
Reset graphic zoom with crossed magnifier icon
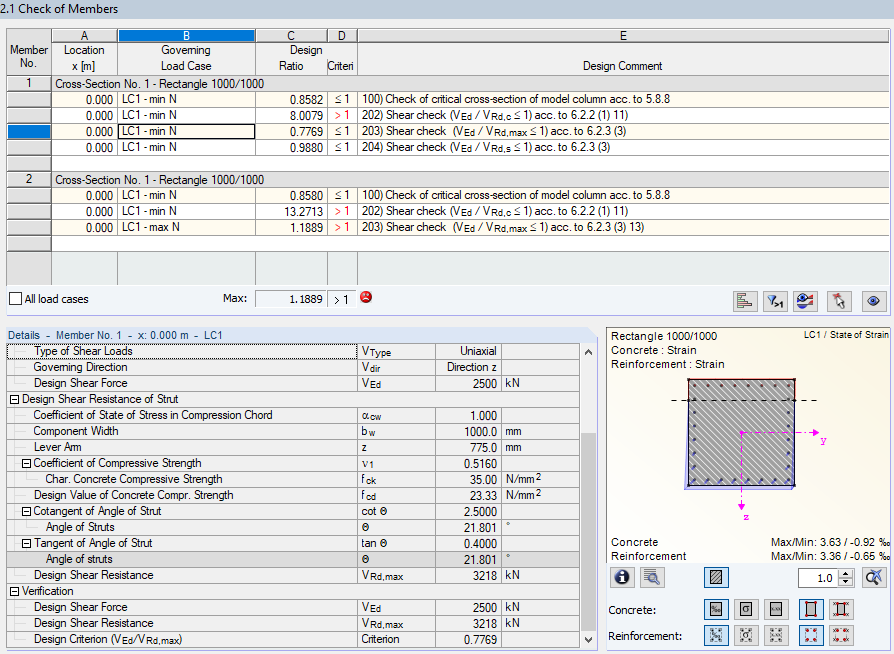click(x=873, y=578)
